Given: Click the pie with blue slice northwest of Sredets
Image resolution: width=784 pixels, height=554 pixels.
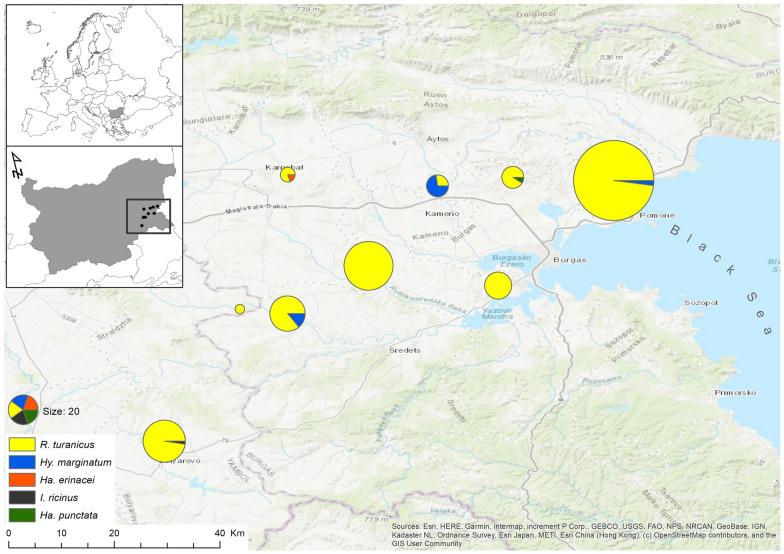Looking at the screenshot, I should tap(287, 313).
